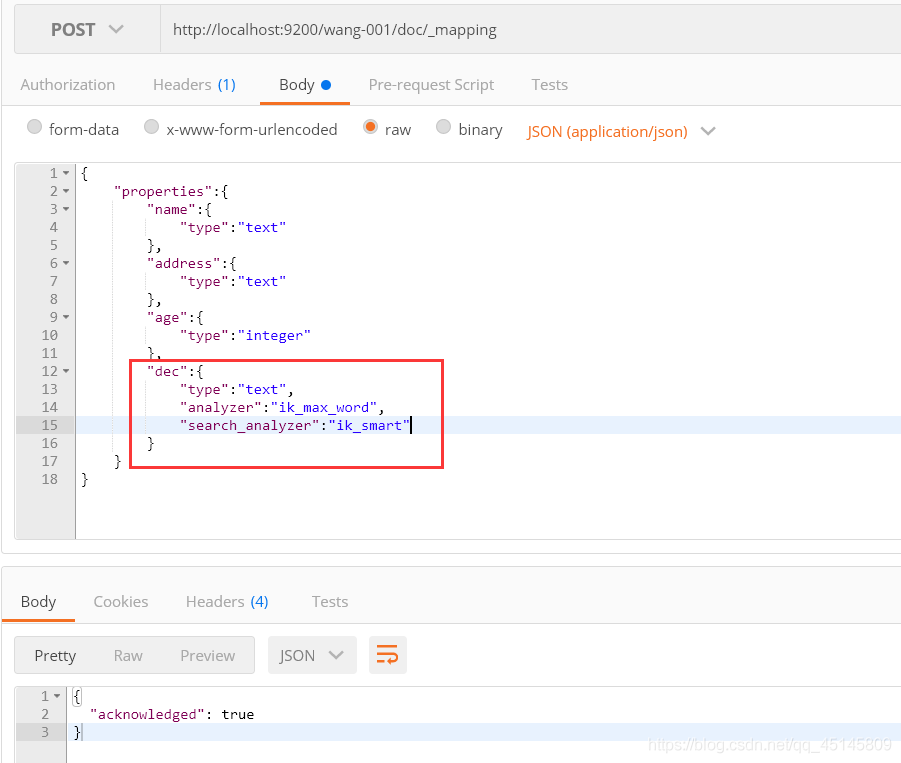Fold the "dec" block at line 12
This screenshot has height=763, width=901.
click(x=66, y=371)
